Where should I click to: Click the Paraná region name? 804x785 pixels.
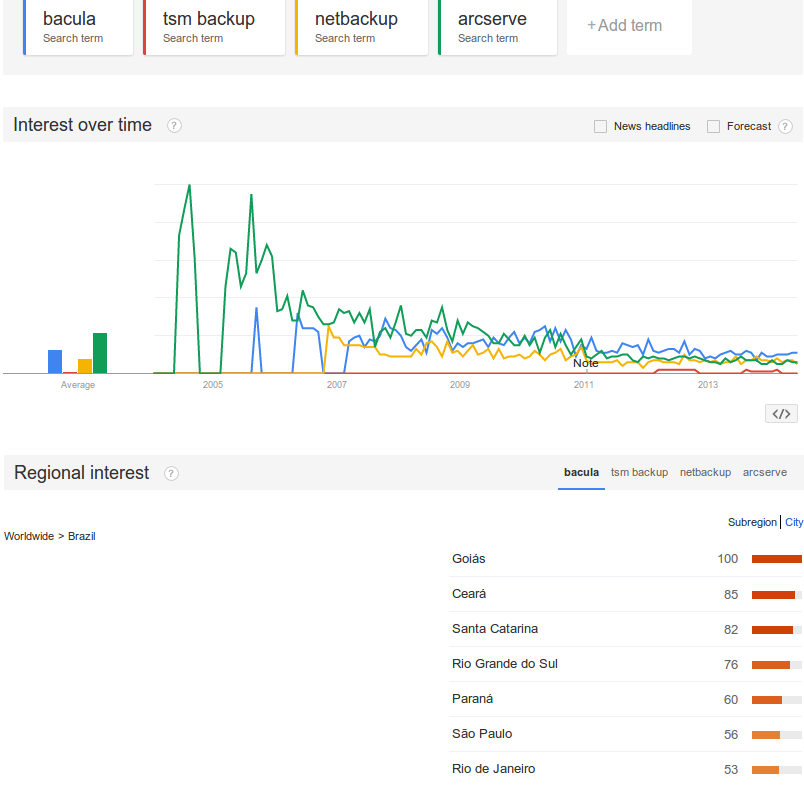click(x=472, y=698)
